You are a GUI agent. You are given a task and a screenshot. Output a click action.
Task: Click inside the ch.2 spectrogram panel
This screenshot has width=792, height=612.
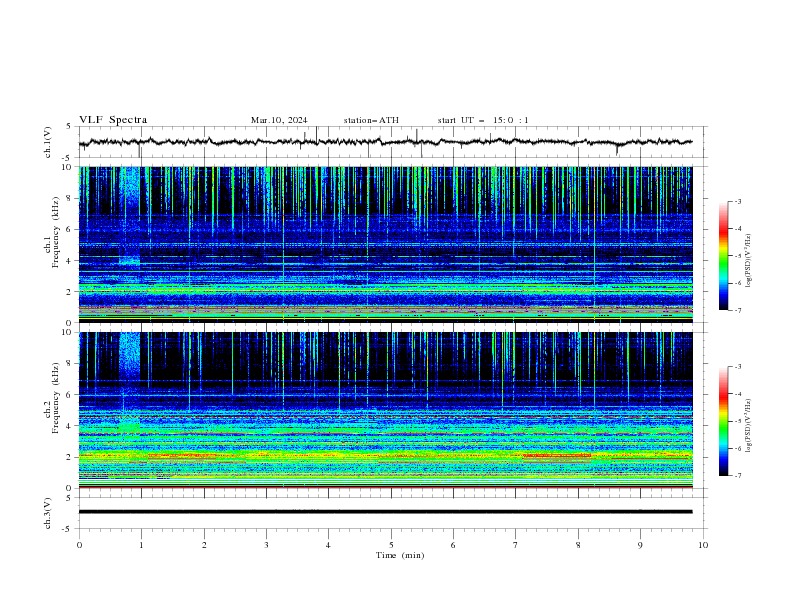[385, 410]
